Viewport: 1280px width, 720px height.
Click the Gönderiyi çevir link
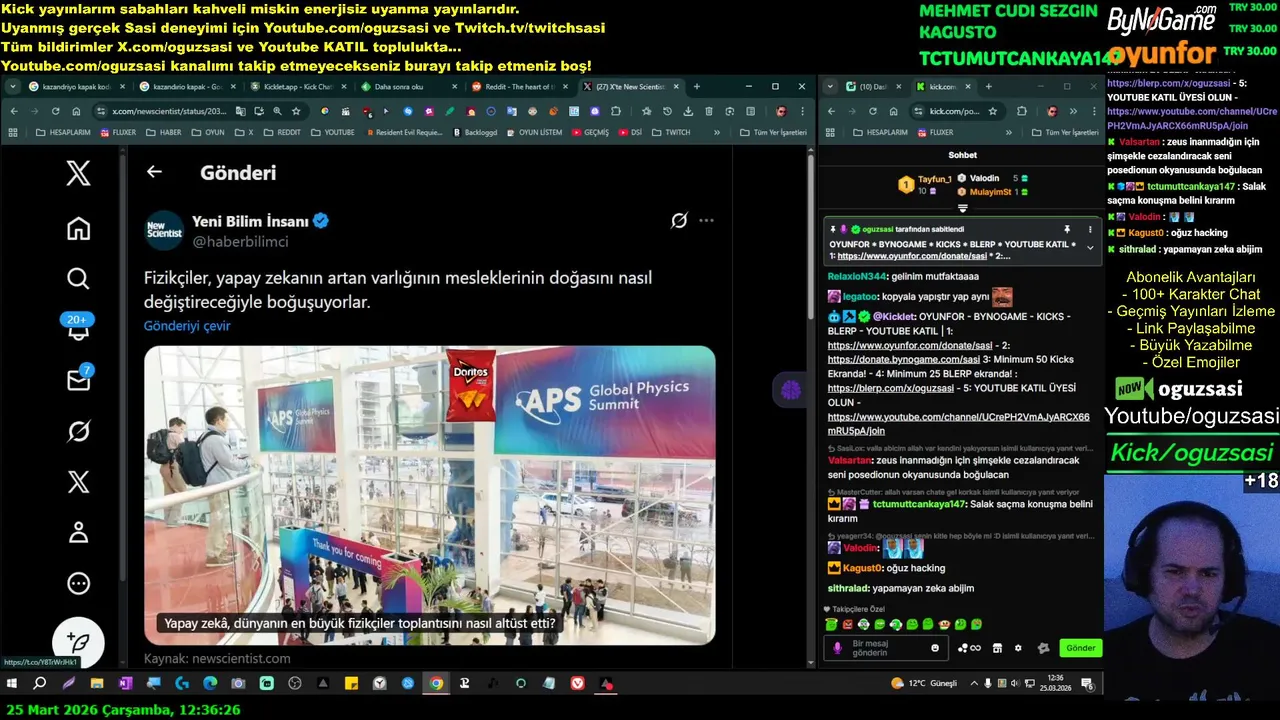pyautogui.click(x=187, y=326)
